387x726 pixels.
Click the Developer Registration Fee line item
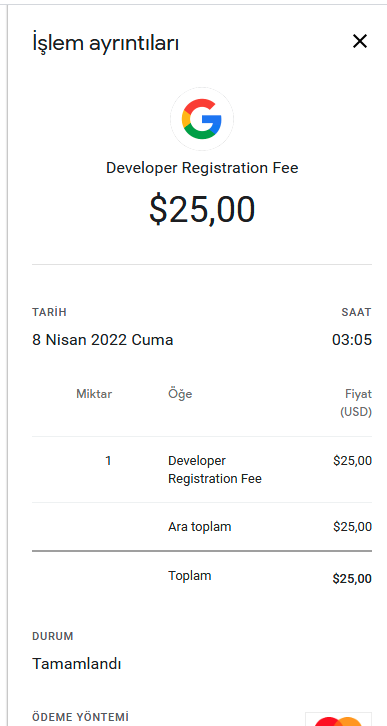(215, 469)
